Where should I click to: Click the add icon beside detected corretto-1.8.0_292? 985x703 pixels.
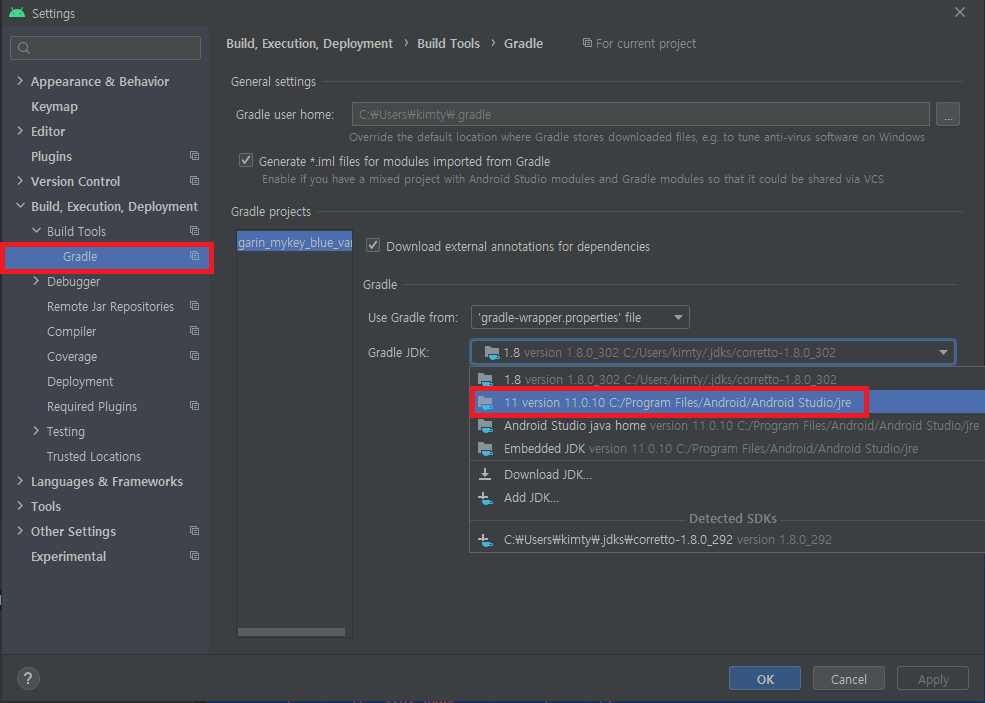pos(485,540)
